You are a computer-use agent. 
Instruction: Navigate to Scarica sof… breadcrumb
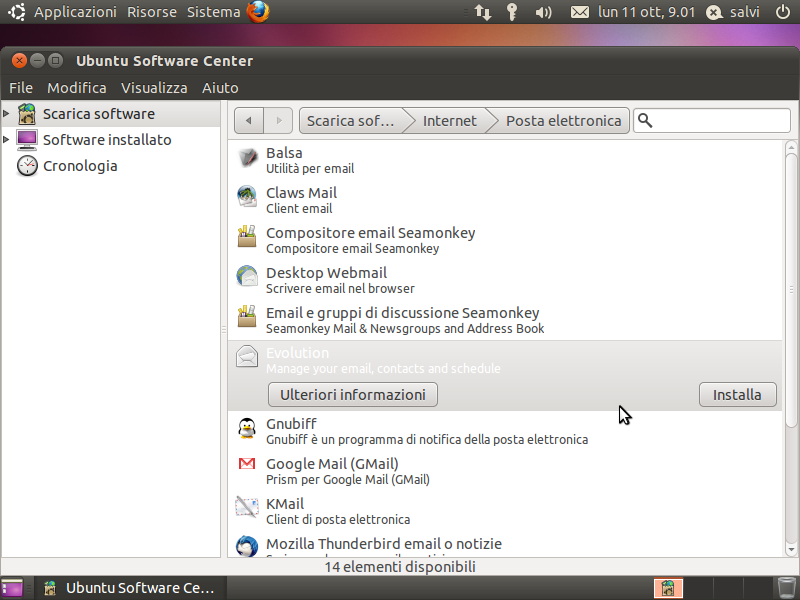(x=351, y=121)
